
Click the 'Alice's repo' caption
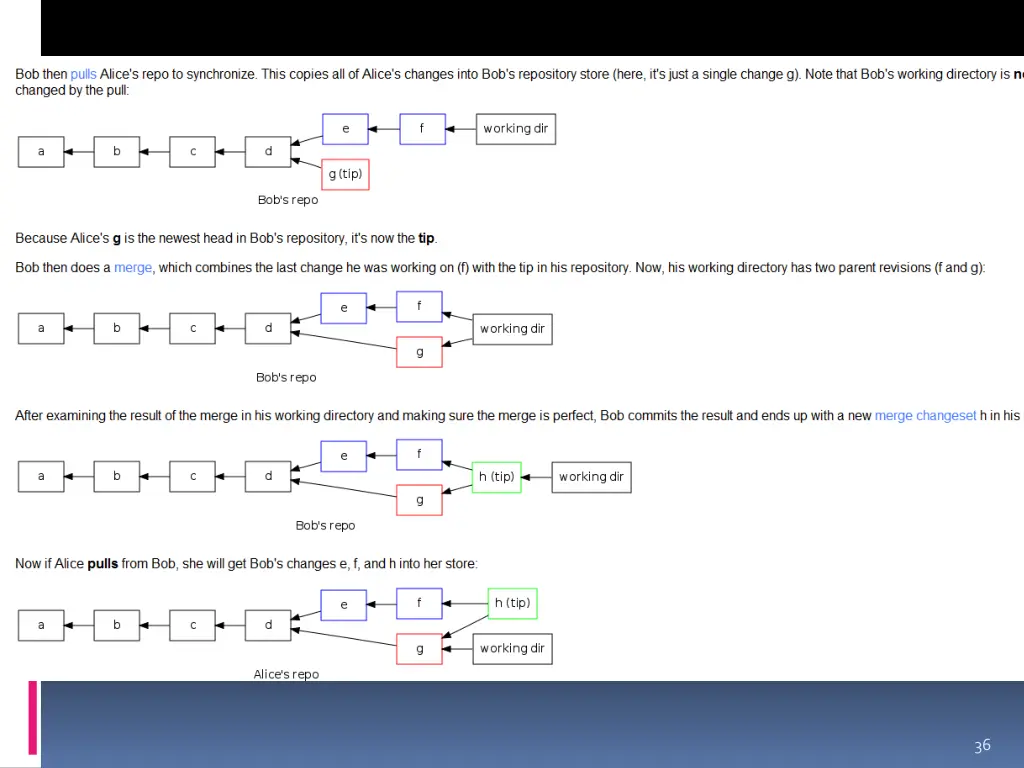click(286, 674)
